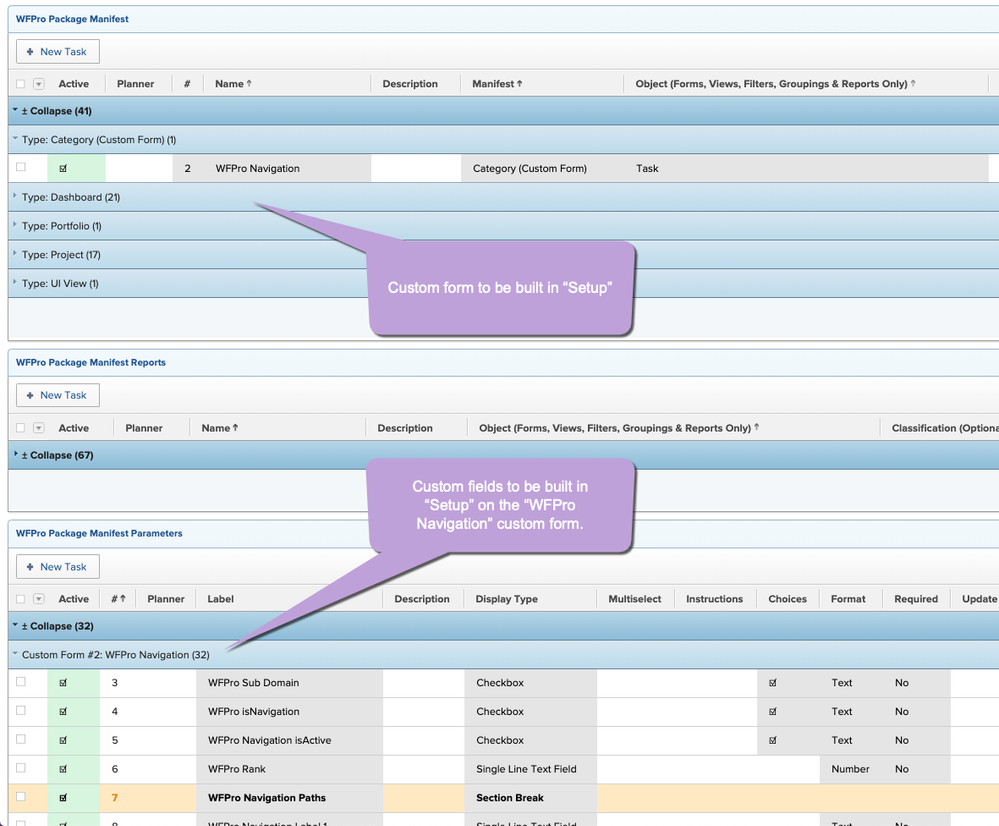The image size is (999, 826).
Task: Click the Choices checkmark icon for WFPro isNavigation
Action: [773, 711]
